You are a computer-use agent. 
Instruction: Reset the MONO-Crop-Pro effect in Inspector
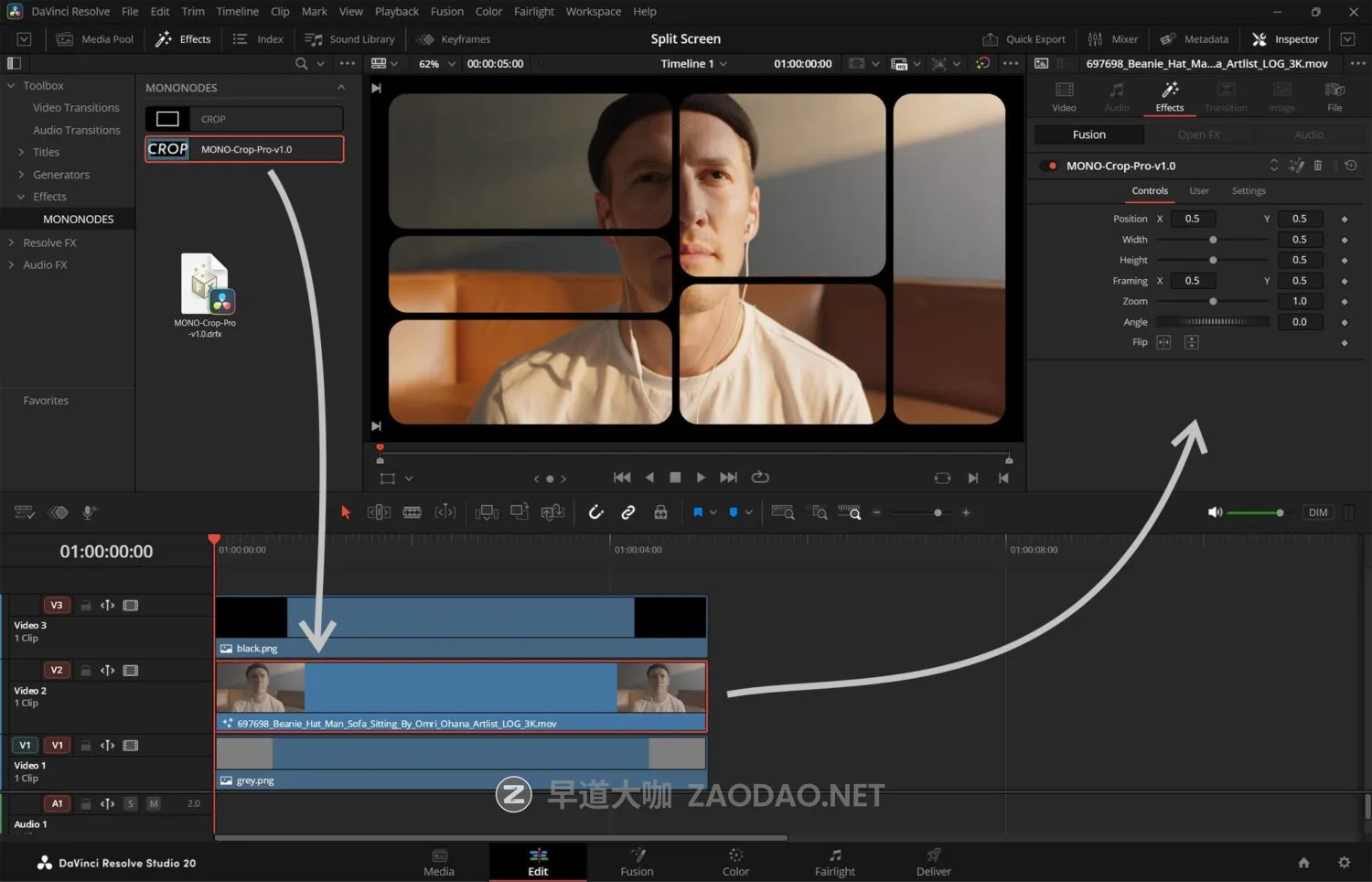[1351, 166]
